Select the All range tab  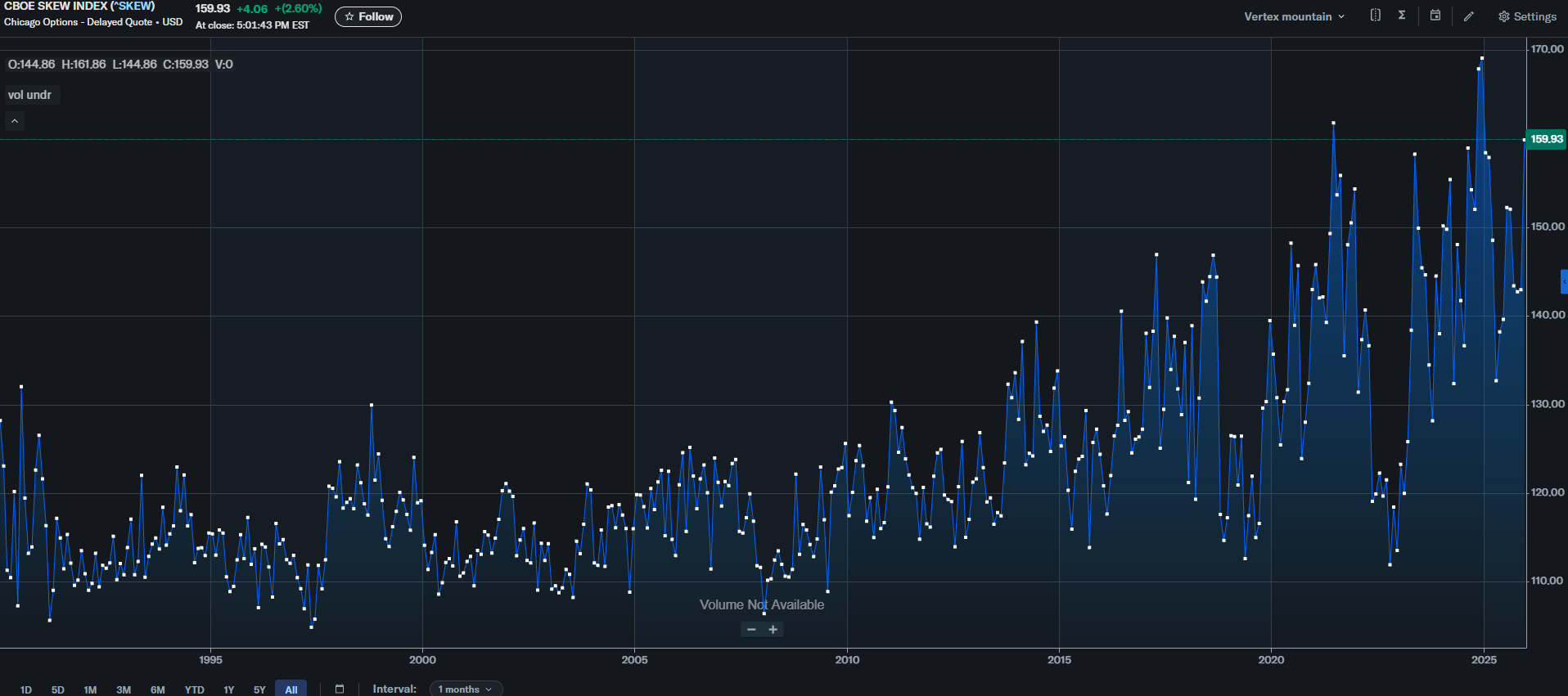pyautogui.click(x=291, y=689)
